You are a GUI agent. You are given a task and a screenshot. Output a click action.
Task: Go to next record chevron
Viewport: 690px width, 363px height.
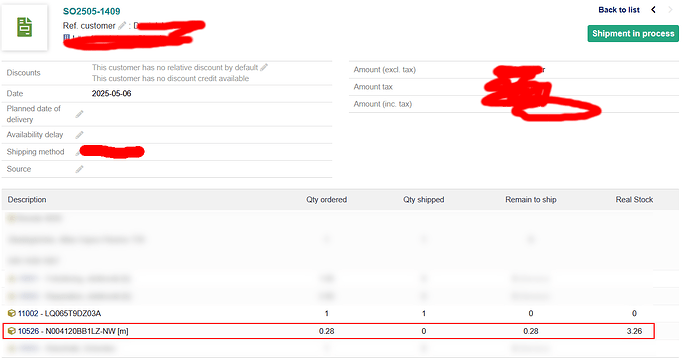(670, 10)
